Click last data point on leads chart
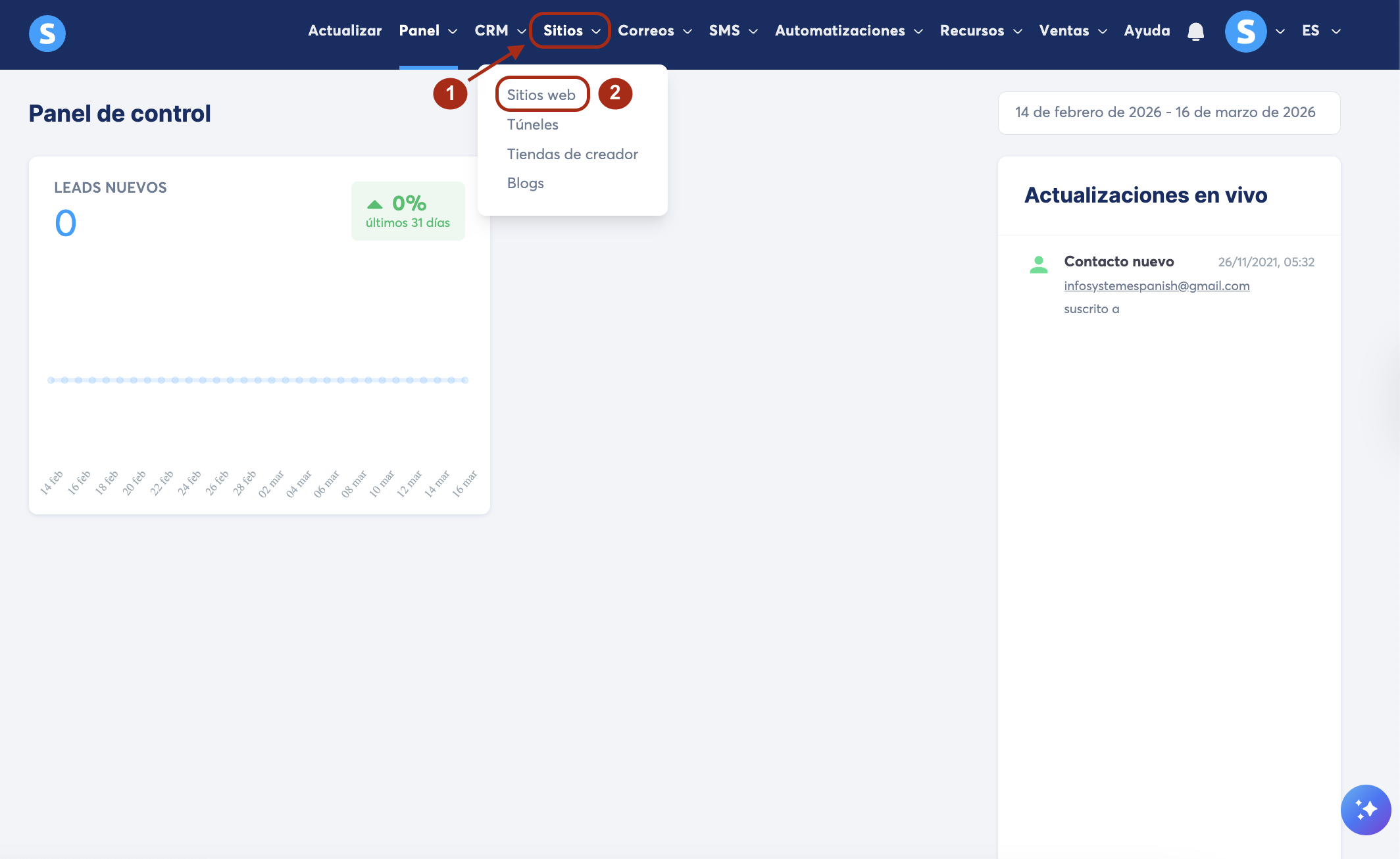Screen dimensions: 1400x859 pos(464,380)
